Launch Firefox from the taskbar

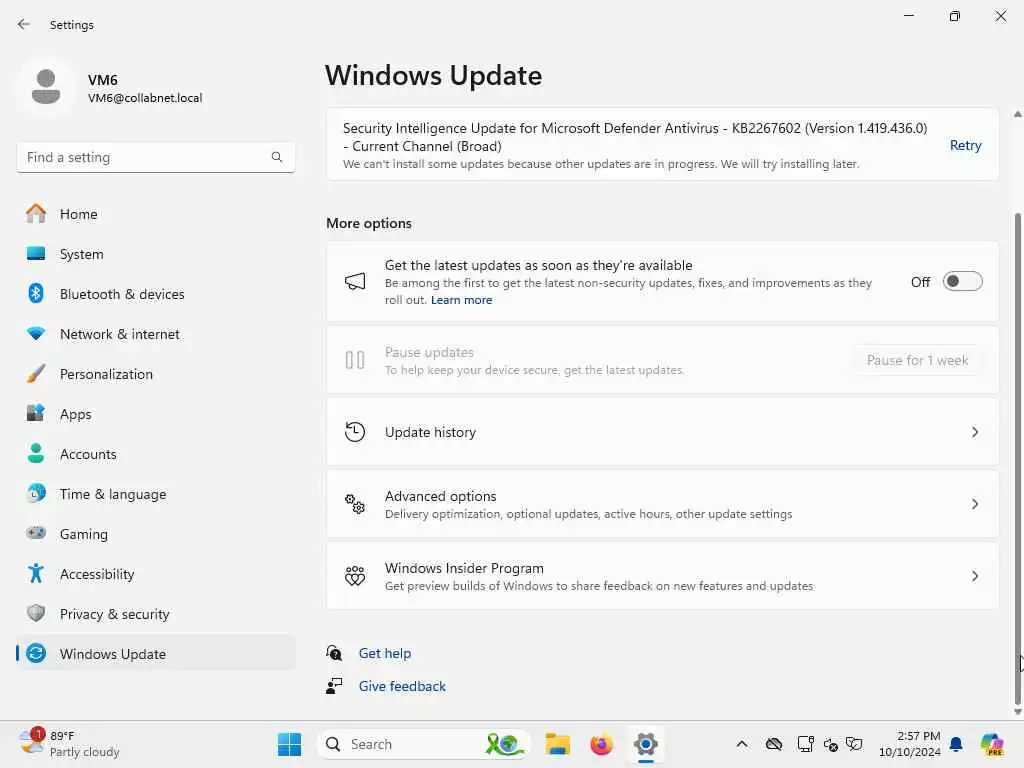pyautogui.click(x=601, y=744)
